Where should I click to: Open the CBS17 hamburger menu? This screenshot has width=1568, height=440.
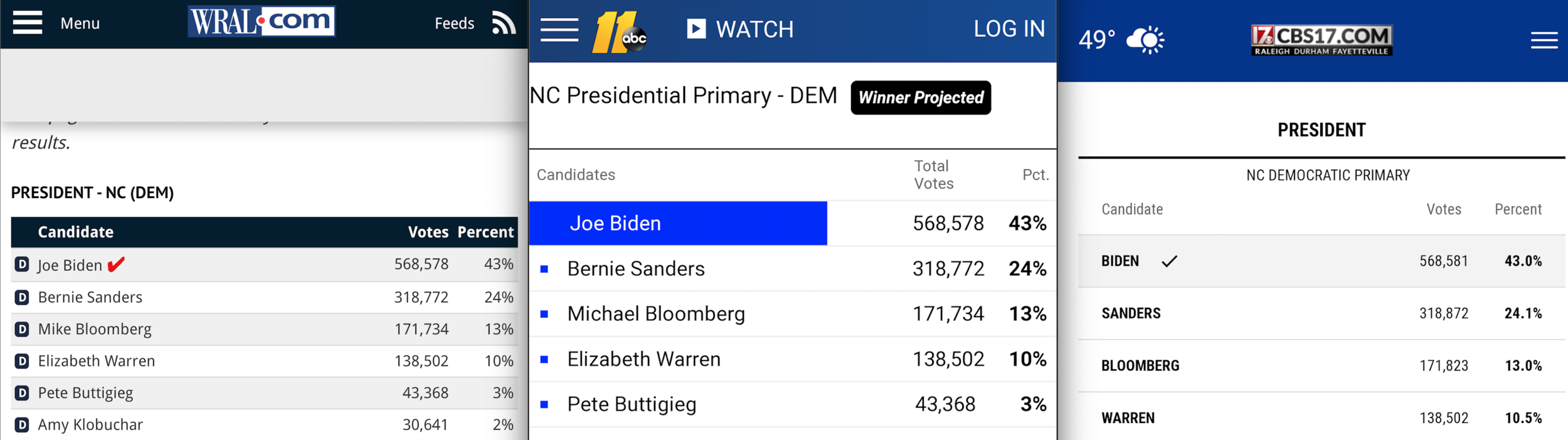1544,40
